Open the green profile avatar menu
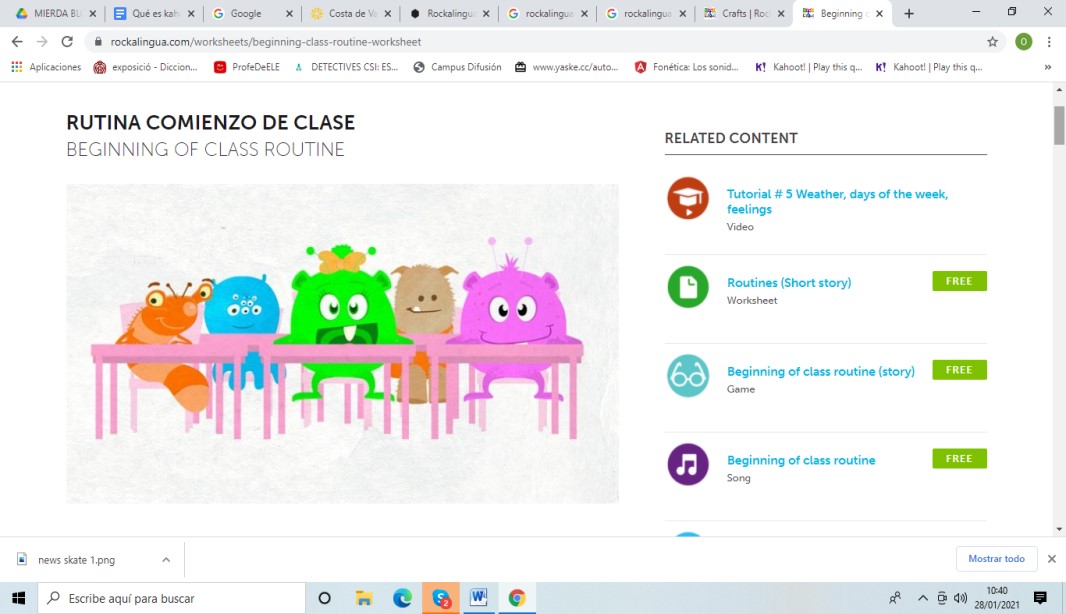The image size is (1066, 614). point(1023,41)
